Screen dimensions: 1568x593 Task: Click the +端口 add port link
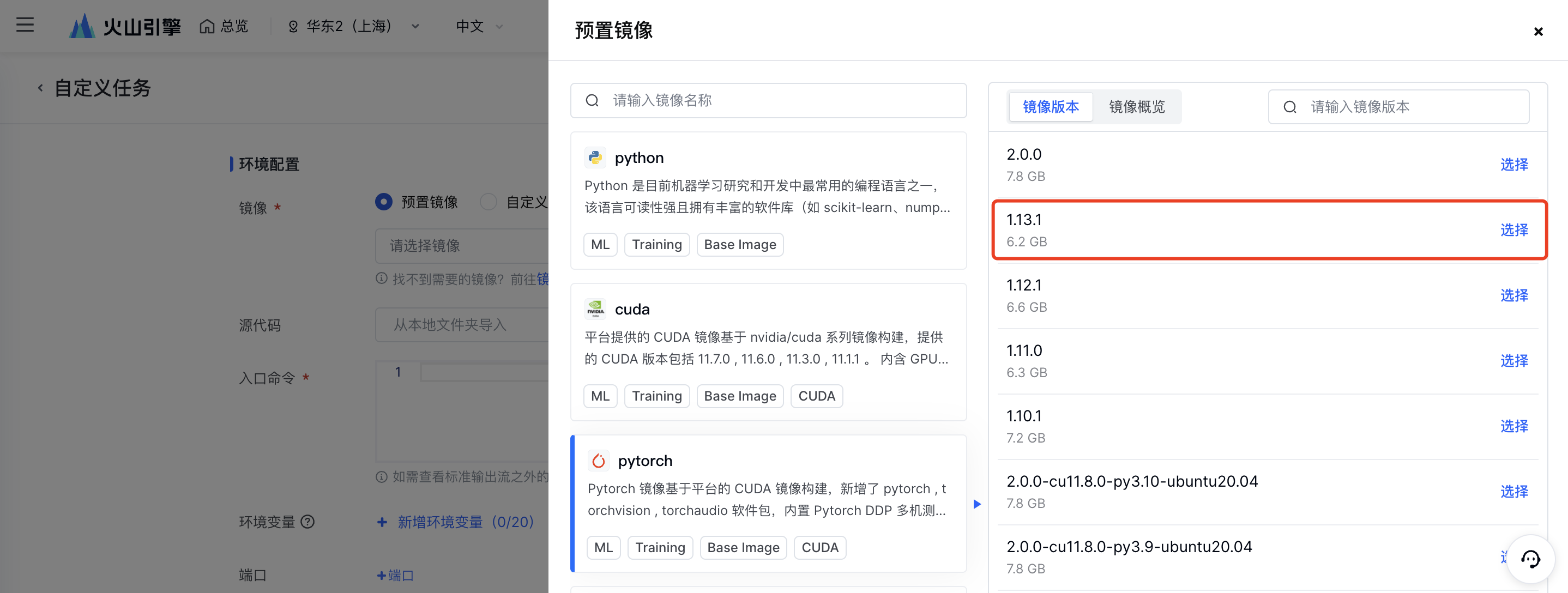click(395, 576)
